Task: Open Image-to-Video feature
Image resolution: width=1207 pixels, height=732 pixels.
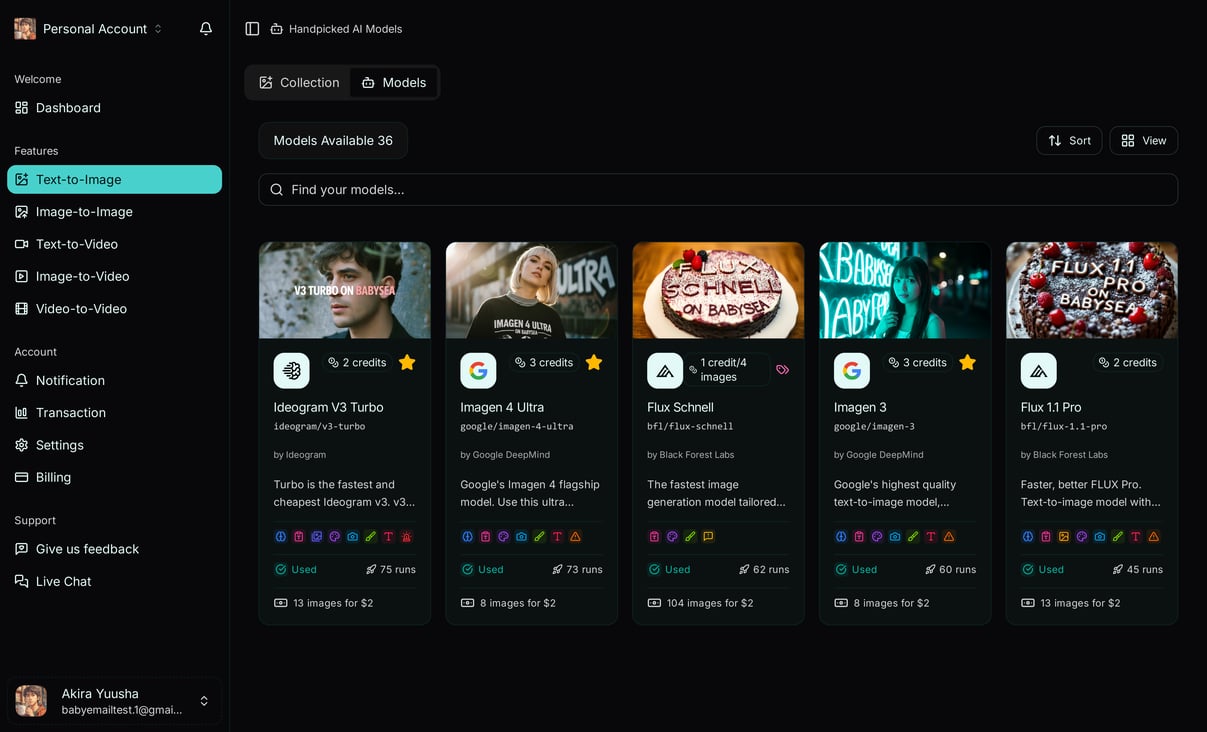Action: [x=114, y=276]
